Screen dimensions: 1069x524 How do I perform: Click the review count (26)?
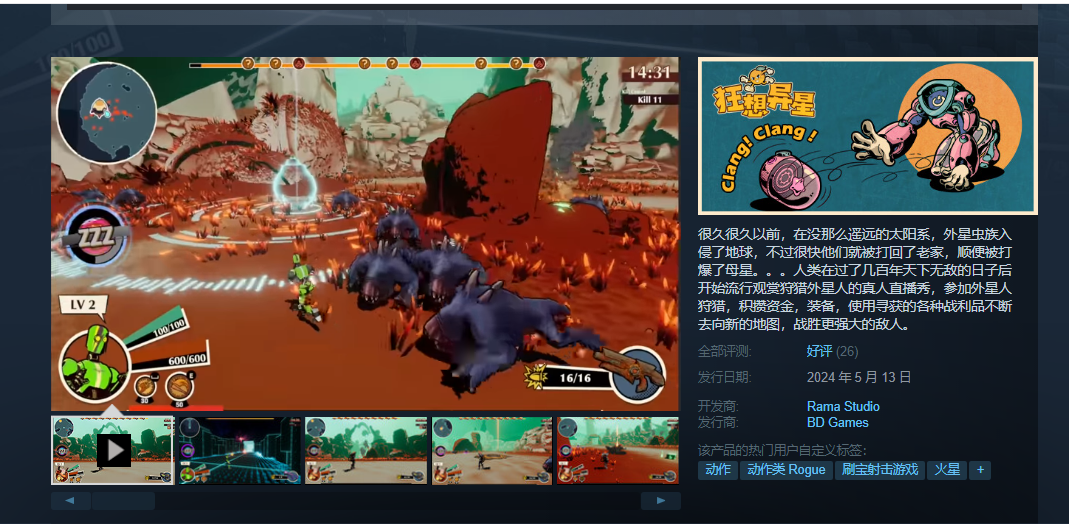[847, 352]
